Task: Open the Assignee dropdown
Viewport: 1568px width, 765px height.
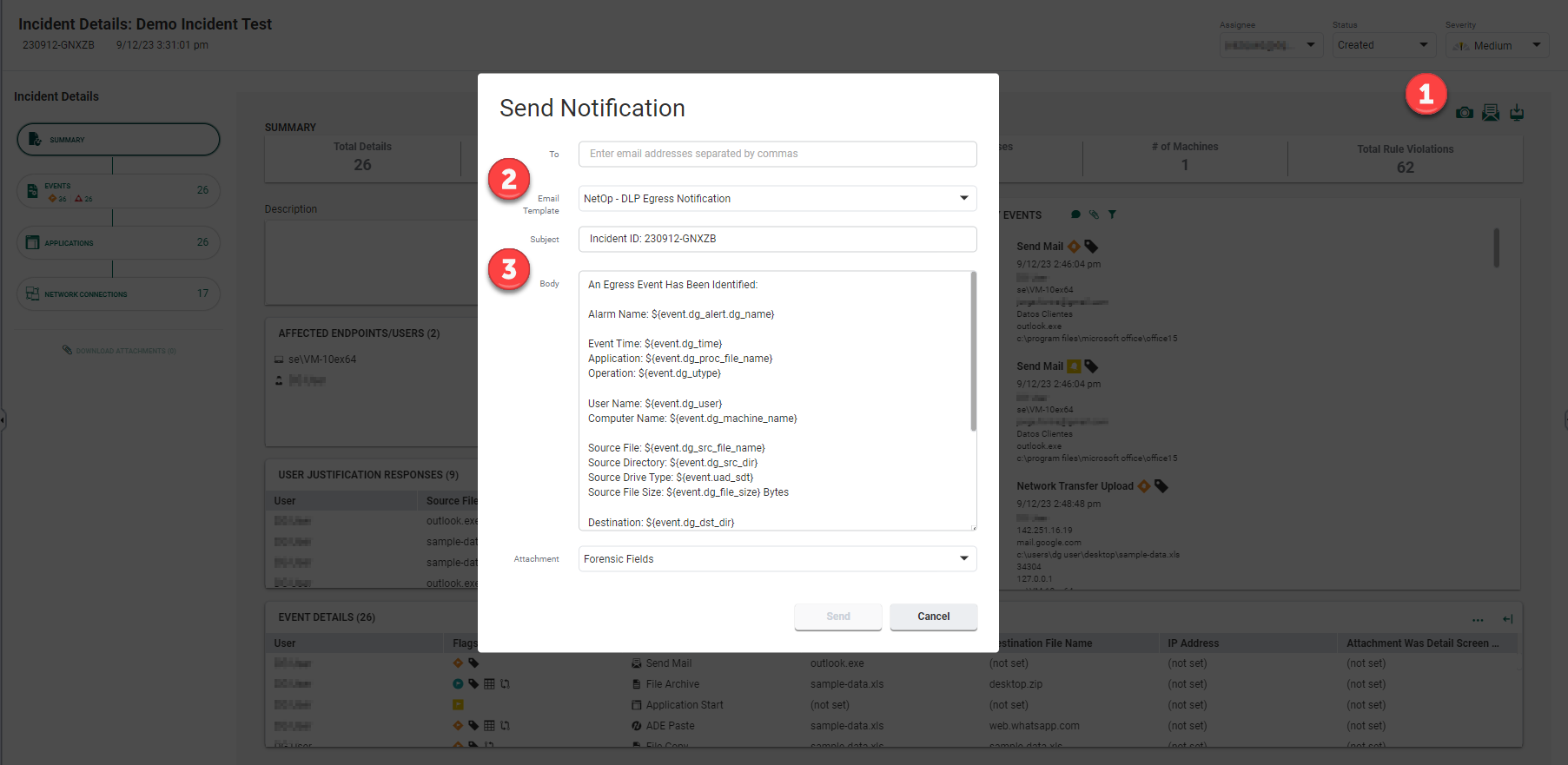Action: click(1270, 45)
